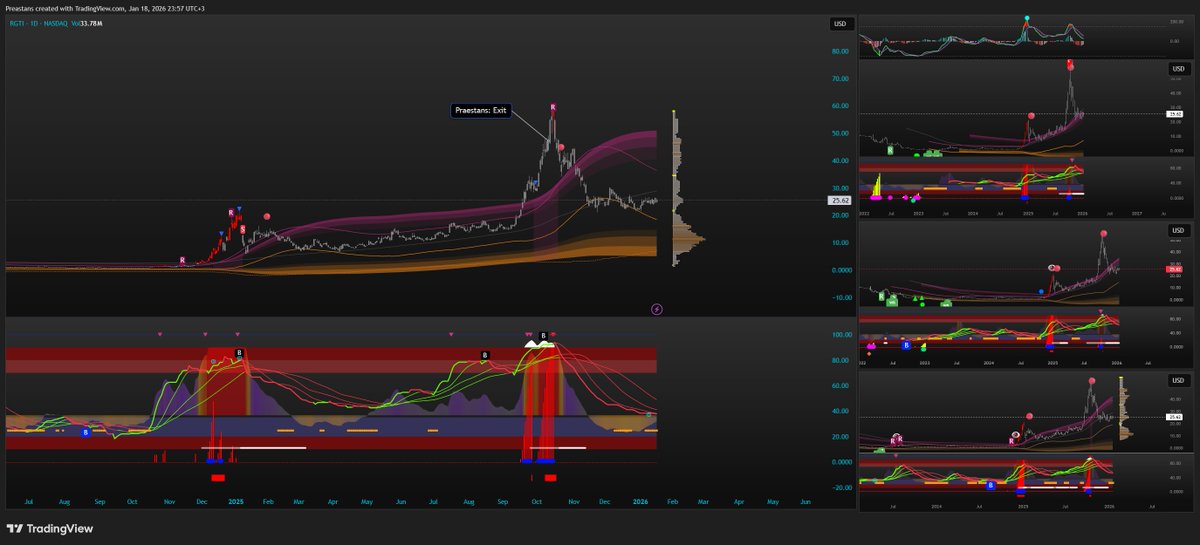Viewport: 1200px width, 545px height.
Task: Click the red rectangle below December 2024 spikes
Action: (x=218, y=478)
